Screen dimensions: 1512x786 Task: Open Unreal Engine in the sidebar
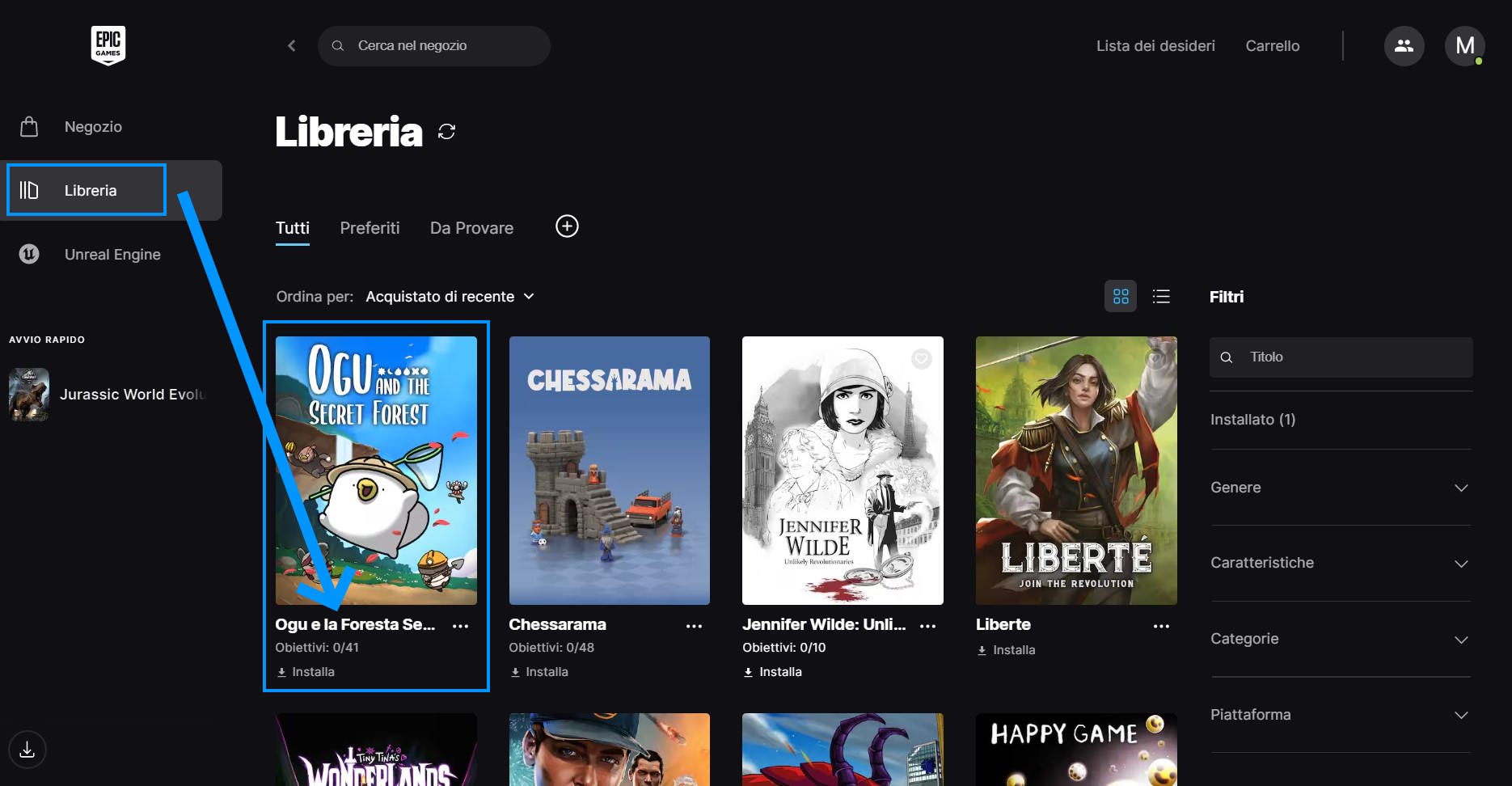tap(112, 254)
